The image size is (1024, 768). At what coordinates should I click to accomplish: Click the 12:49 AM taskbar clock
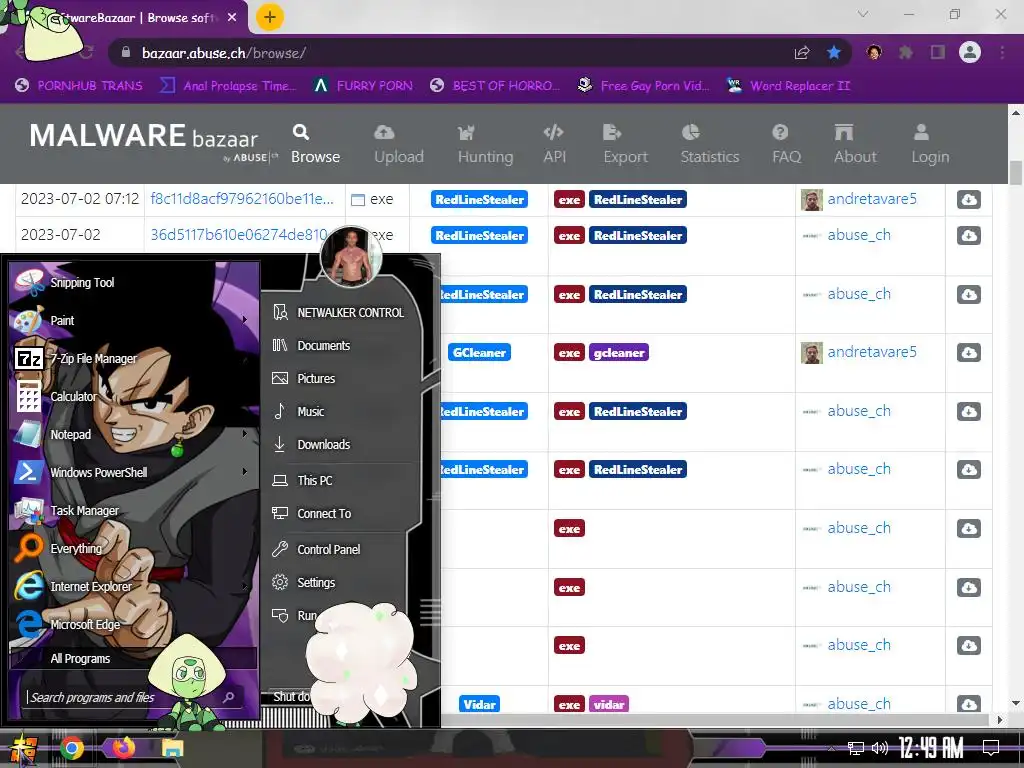coord(931,748)
